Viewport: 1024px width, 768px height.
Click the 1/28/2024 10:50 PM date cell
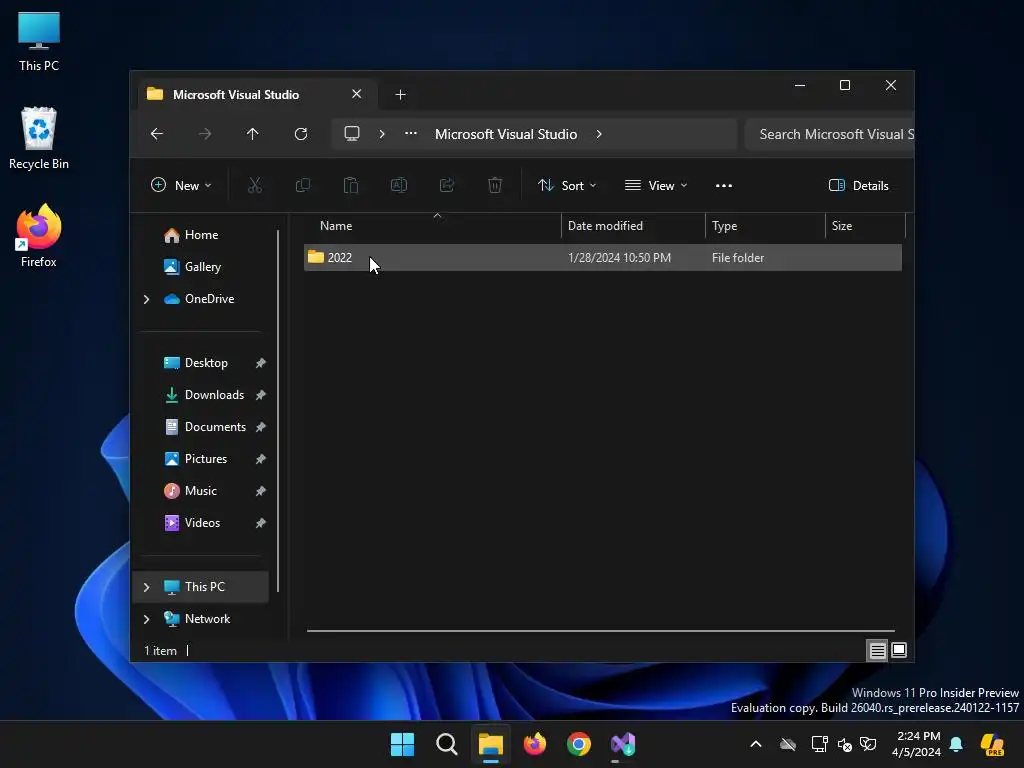[619, 258]
